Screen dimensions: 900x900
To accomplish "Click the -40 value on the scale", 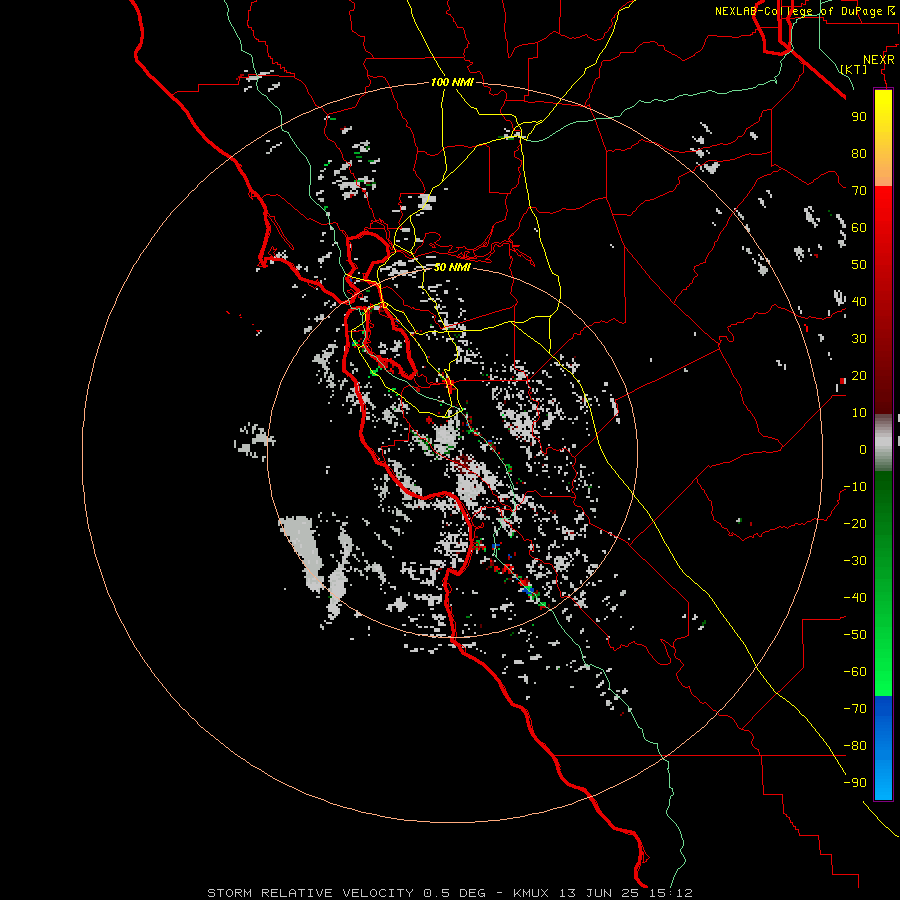I will [x=855, y=598].
